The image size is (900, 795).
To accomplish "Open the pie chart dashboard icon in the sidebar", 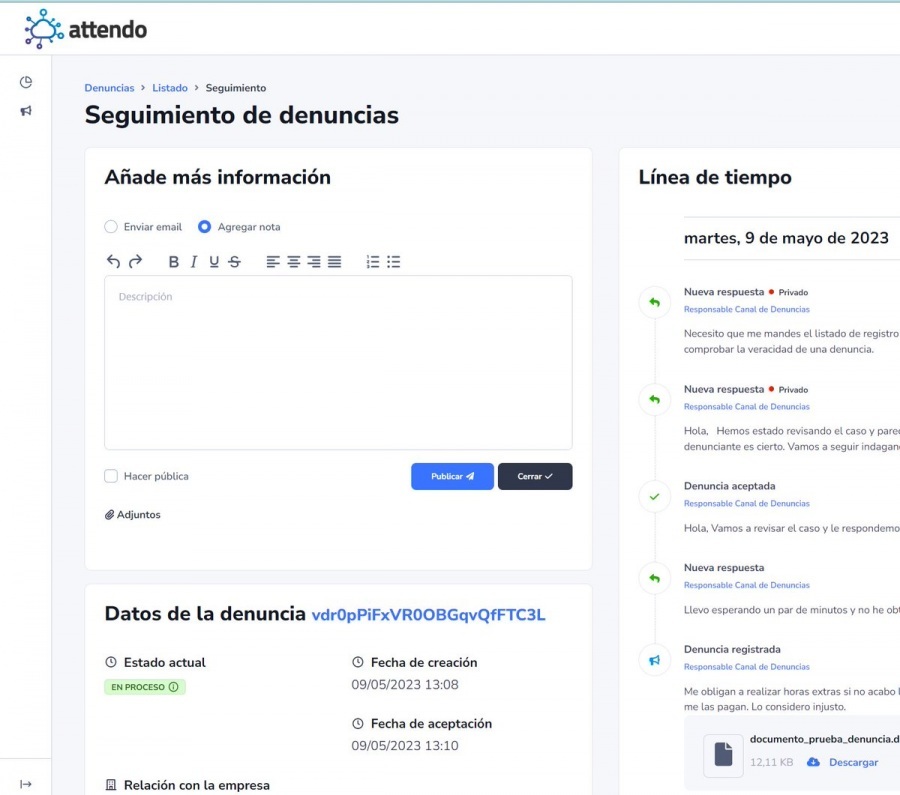I will click(x=26, y=82).
